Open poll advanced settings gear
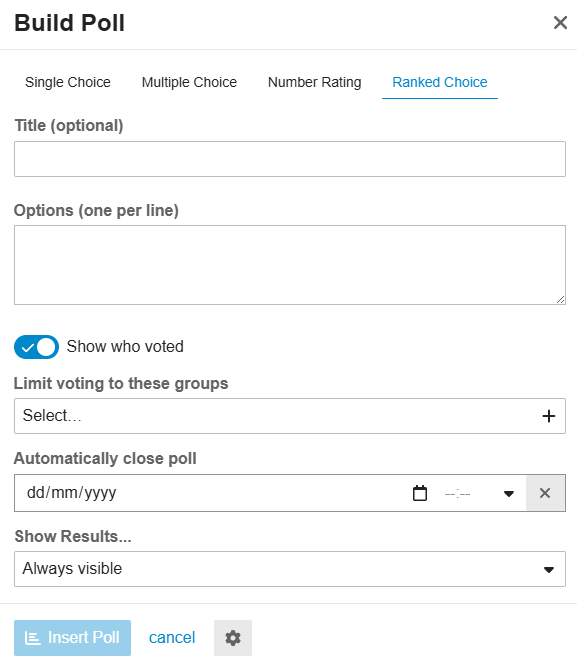577x662 pixels. pyautogui.click(x=233, y=638)
